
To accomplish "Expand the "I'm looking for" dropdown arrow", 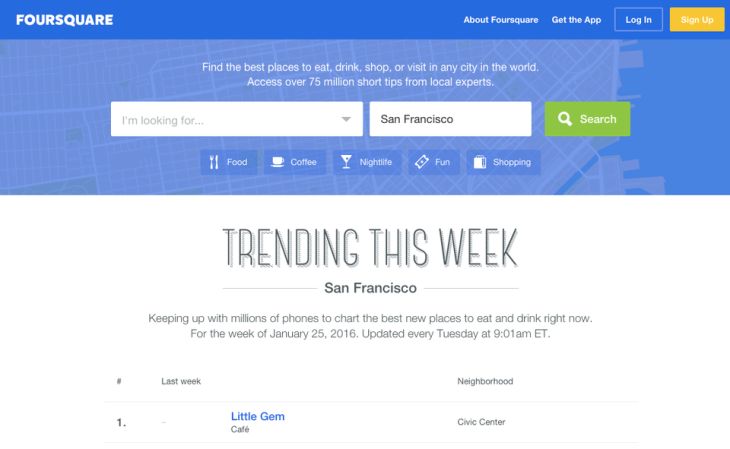I will coord(347,119).
